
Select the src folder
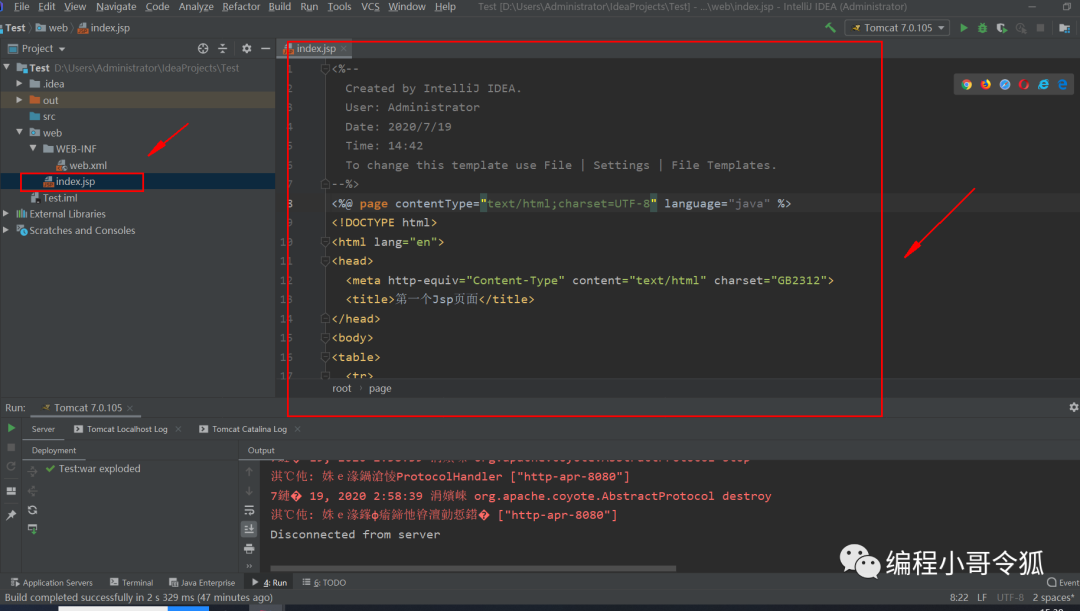click(48, 116)
